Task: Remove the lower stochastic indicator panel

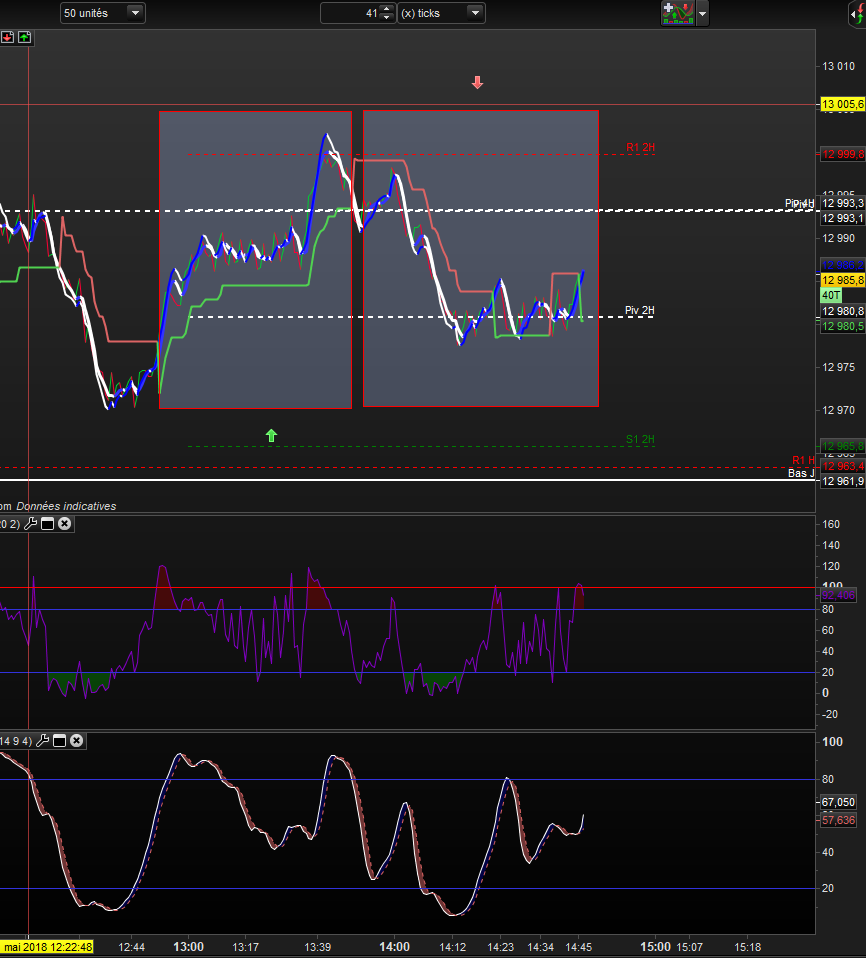Action: click(x=76, y=741)
